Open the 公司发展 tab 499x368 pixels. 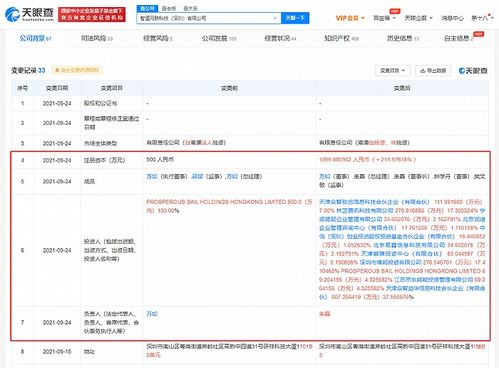[219, 38]
